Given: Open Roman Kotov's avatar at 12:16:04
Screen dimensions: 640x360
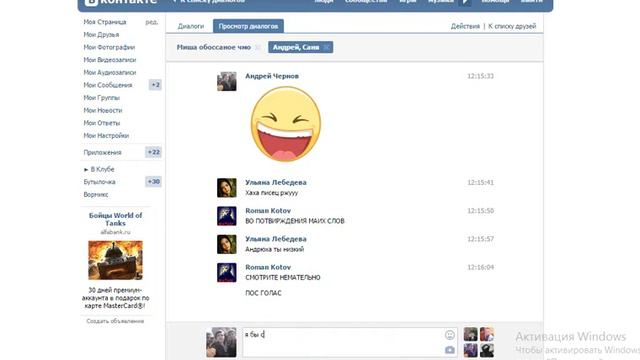Looking at the screenshot, I should click(x=227, y=272).
